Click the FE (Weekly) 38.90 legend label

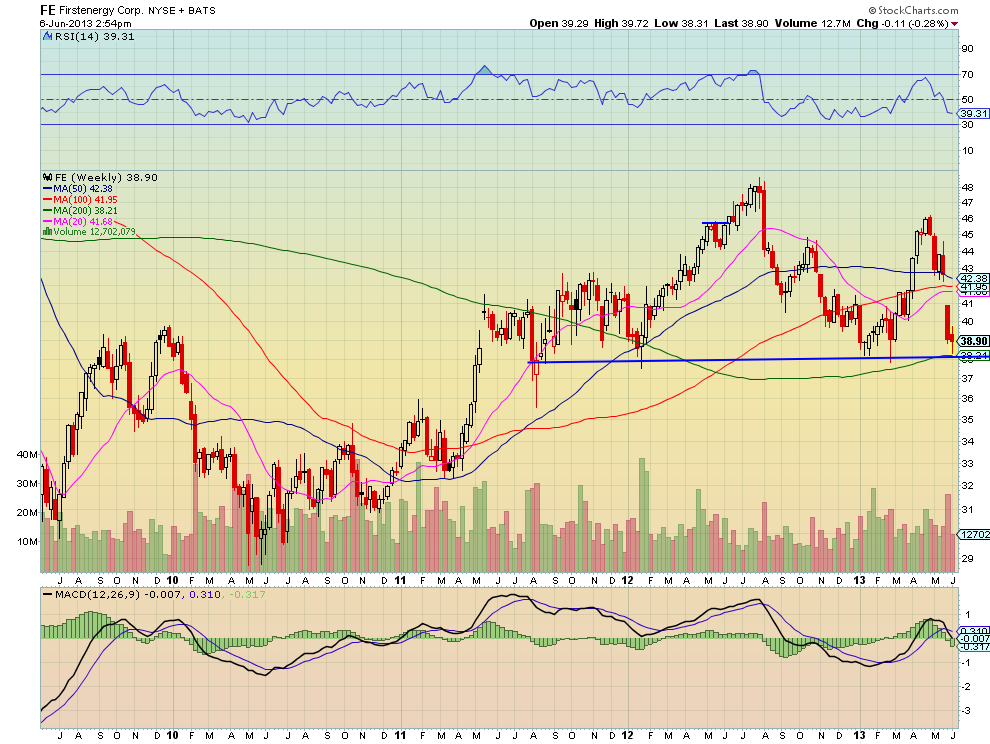(x=106, y=177)
